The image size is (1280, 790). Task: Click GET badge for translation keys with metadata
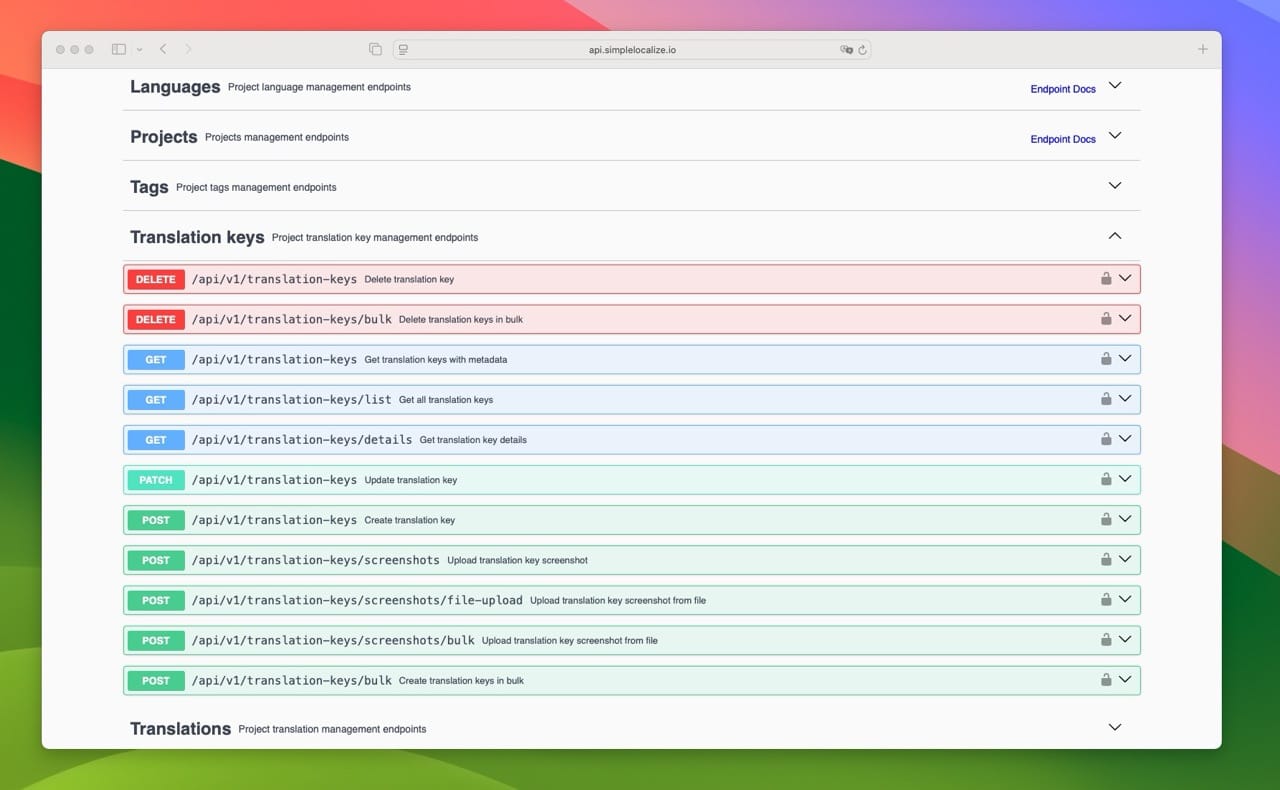[x=156, y=360]
